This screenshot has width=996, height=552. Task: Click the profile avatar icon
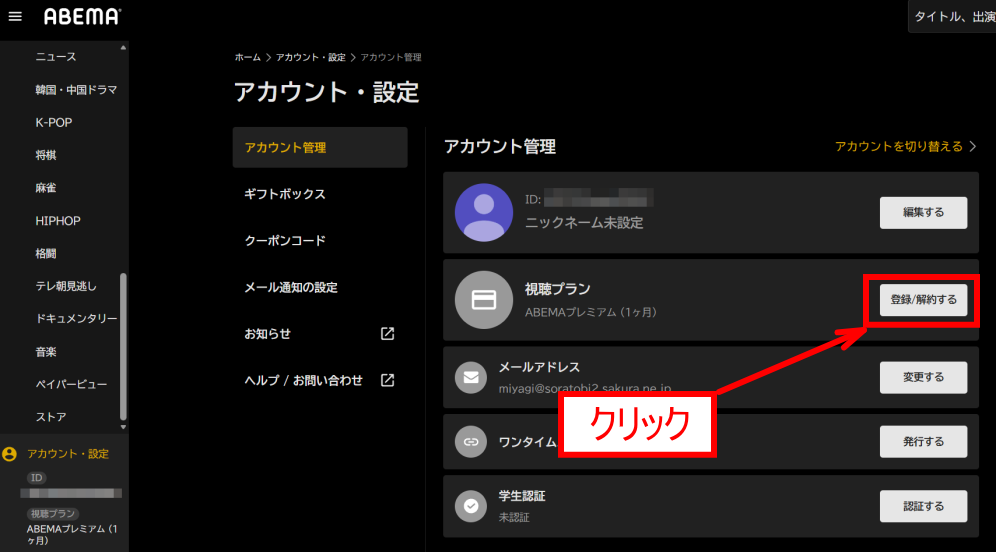484,212
